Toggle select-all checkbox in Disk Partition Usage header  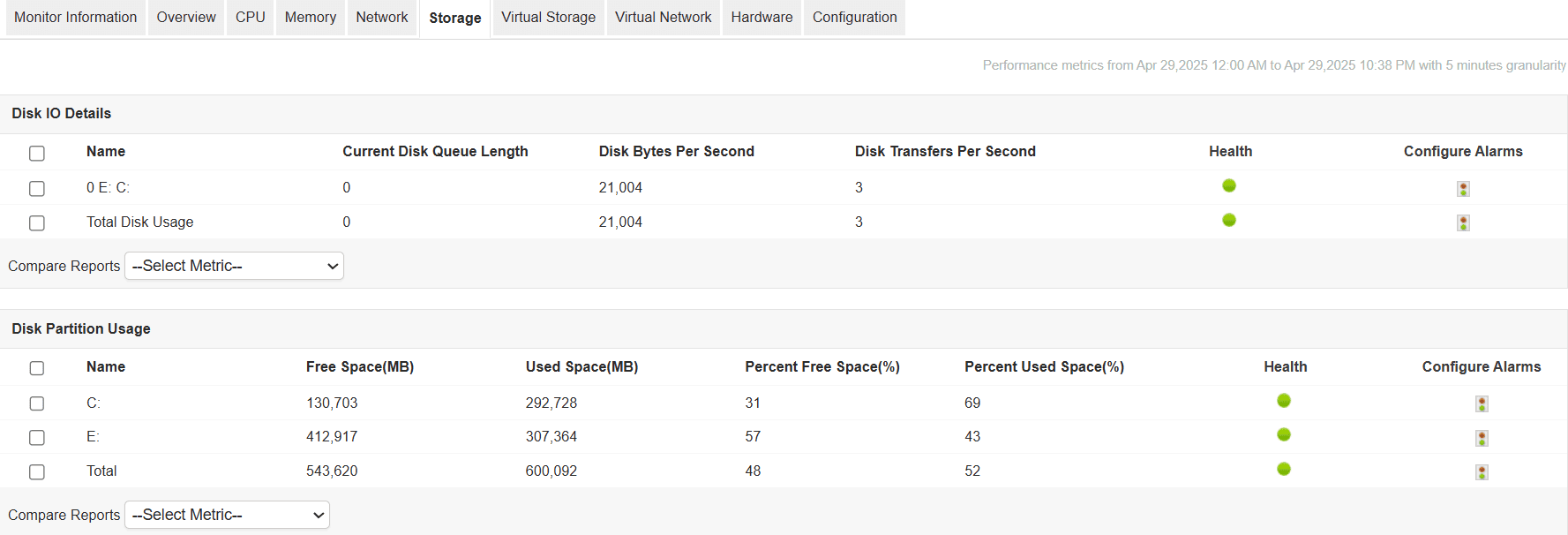[37, 368]
